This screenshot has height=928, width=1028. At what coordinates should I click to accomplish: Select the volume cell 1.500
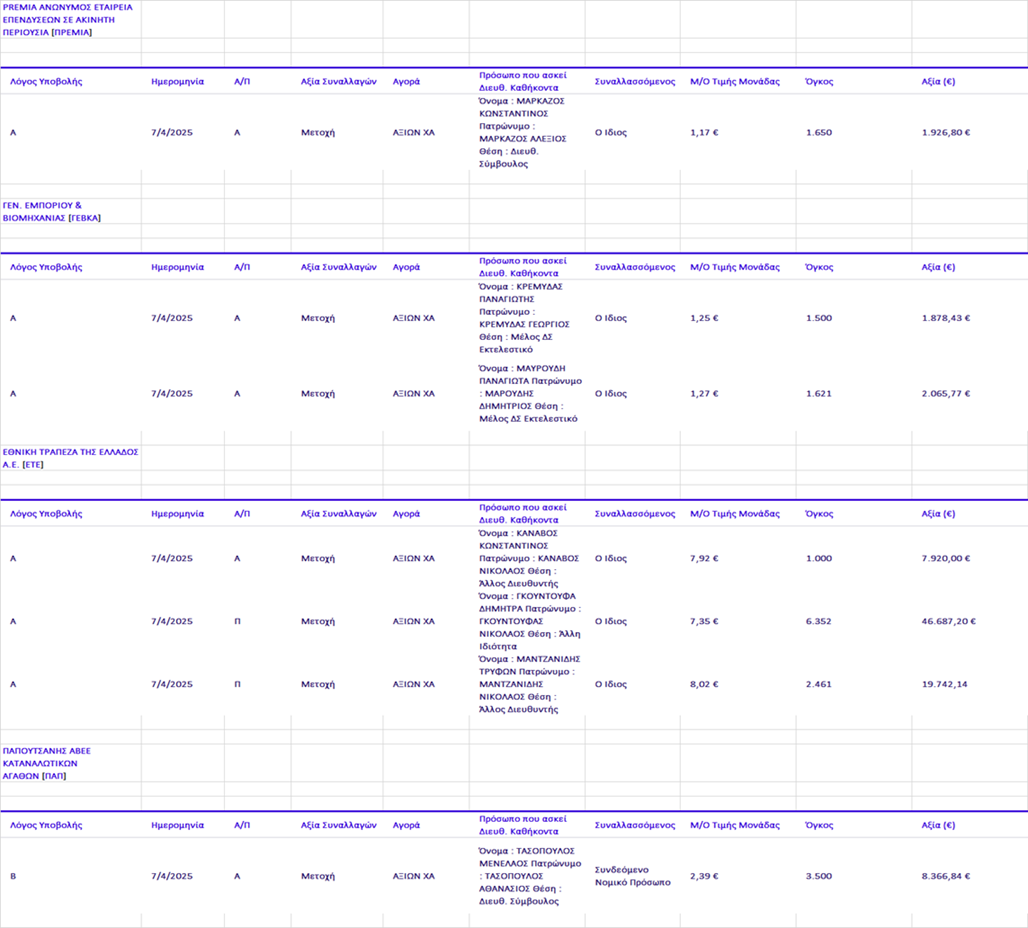819,318
